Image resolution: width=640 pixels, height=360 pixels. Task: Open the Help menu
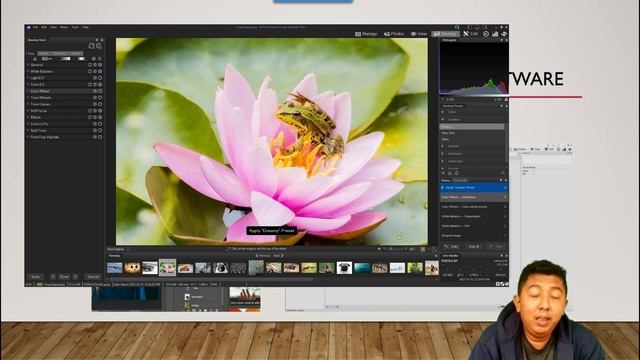tap(85, 27)
